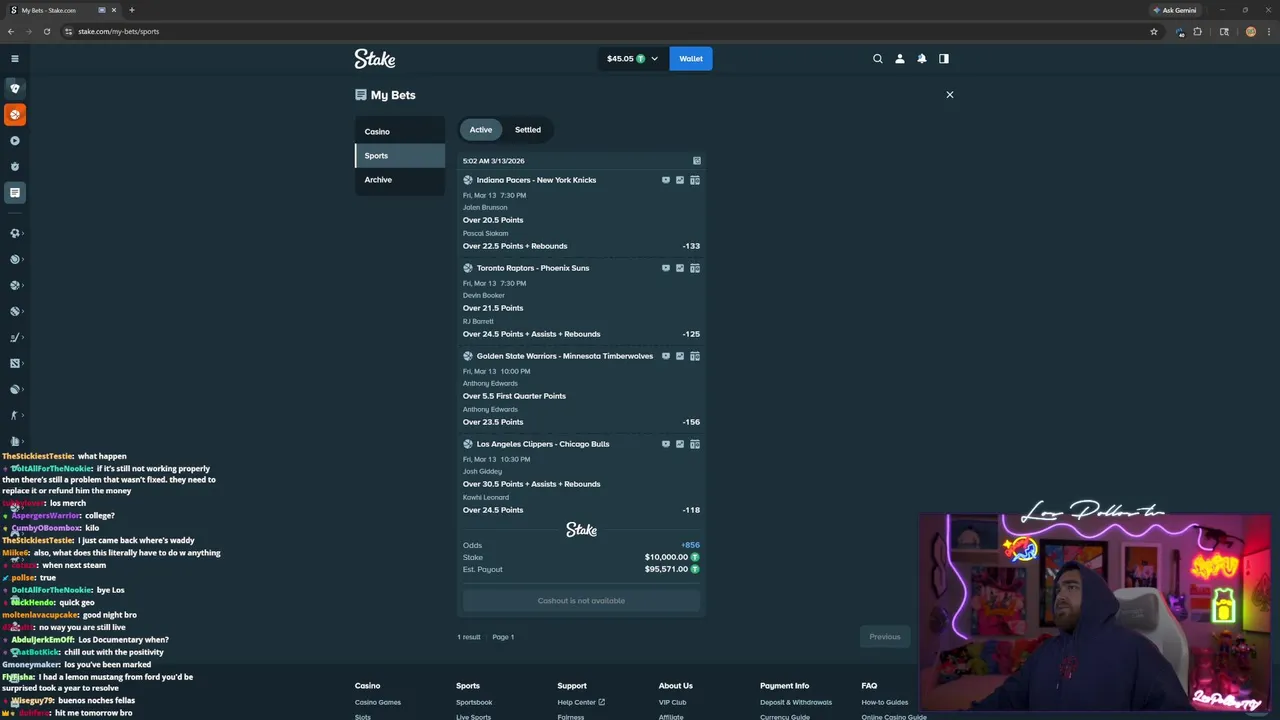This screenshot has height=720, width=1280.
Task: Open the notifications bell icon
Action: tap(922, 59)
